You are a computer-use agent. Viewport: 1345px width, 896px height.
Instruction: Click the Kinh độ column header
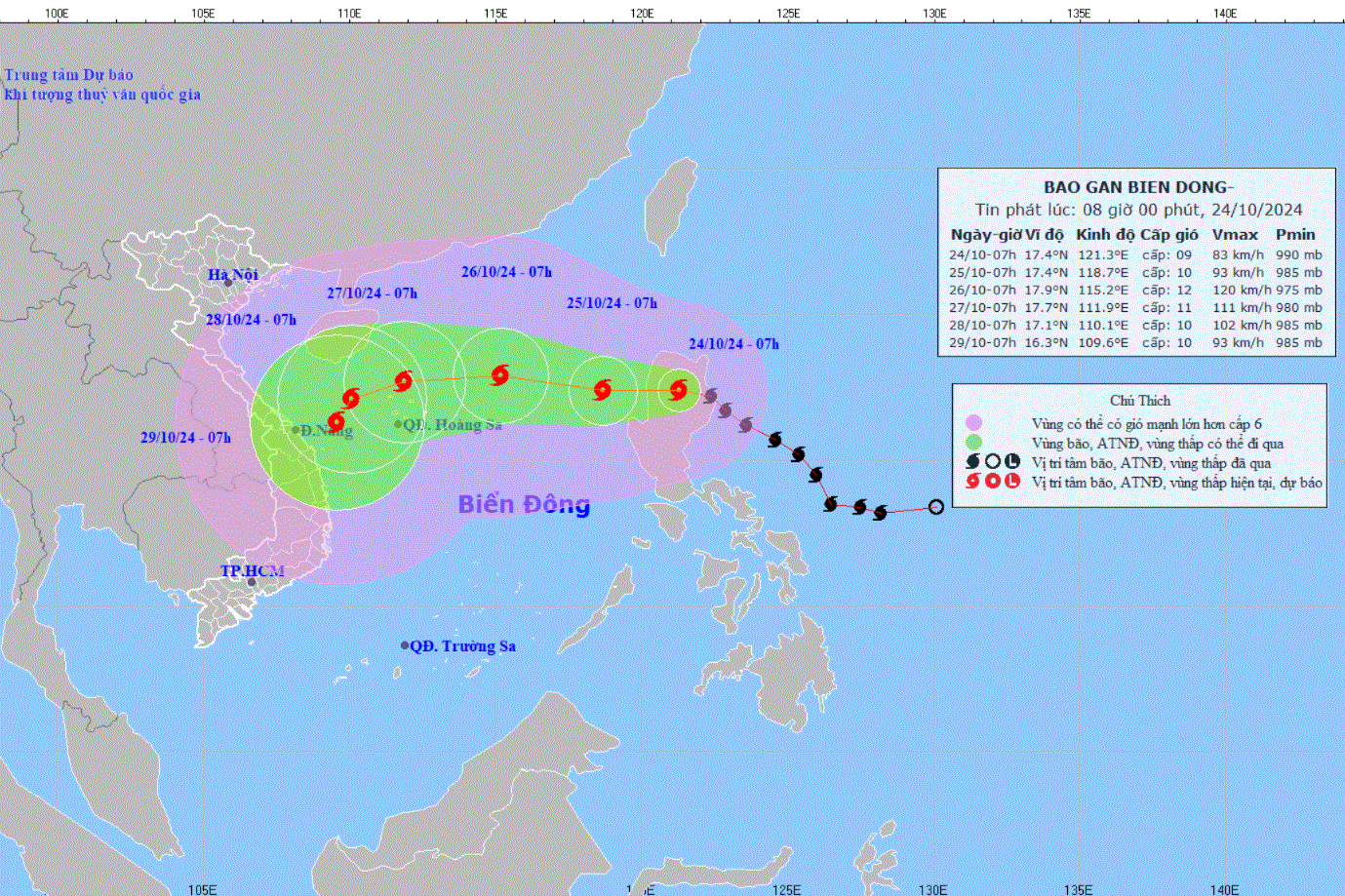[x=1106, y=235]
